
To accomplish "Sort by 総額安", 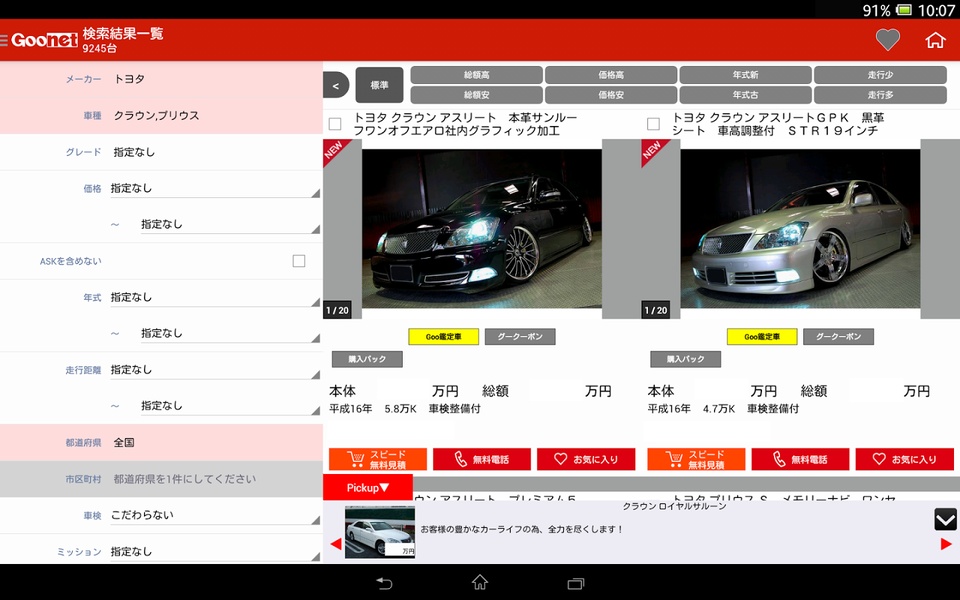I will pos(476,95).
